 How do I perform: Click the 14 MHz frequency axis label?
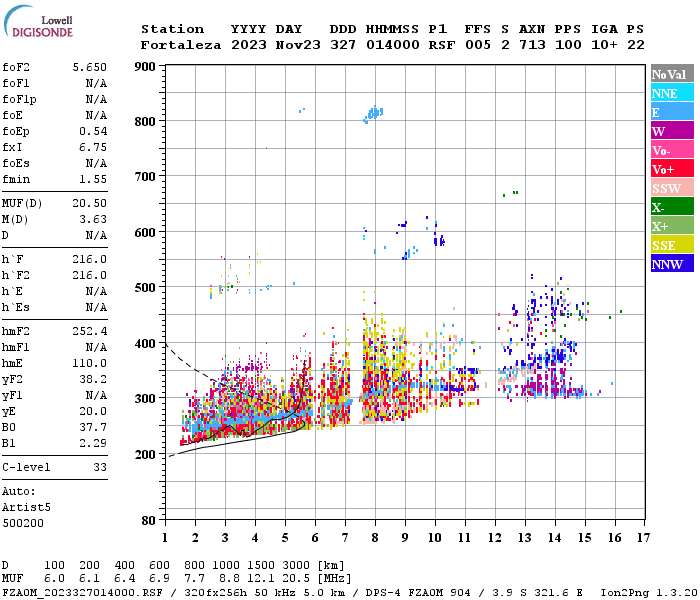point(554,538)
